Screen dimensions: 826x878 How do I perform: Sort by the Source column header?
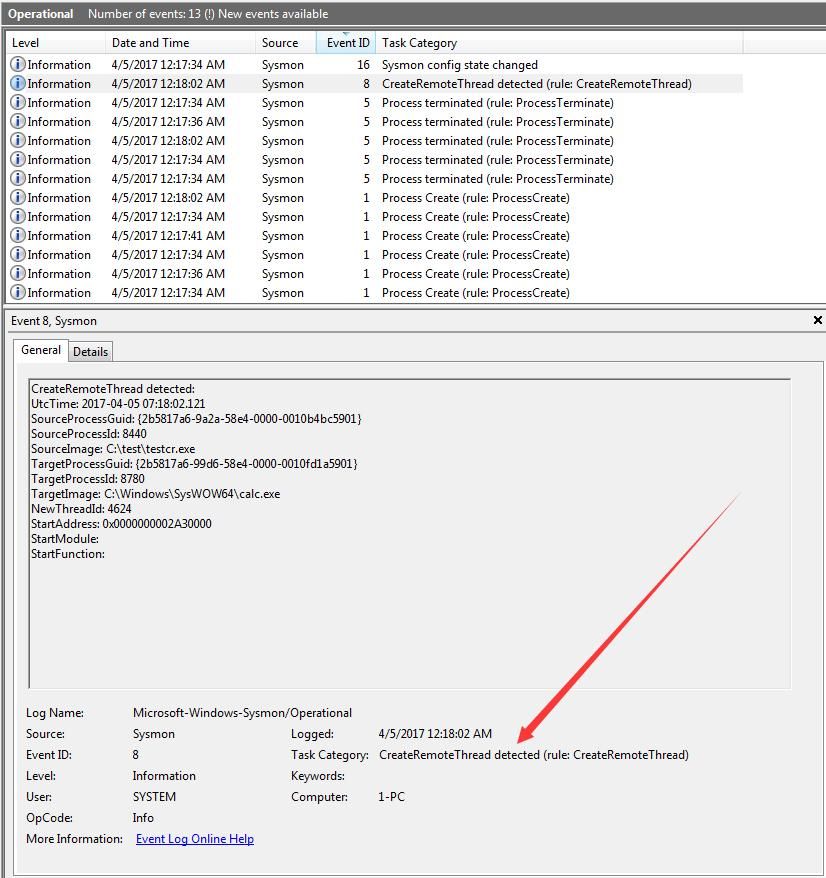tap(286, 43)
